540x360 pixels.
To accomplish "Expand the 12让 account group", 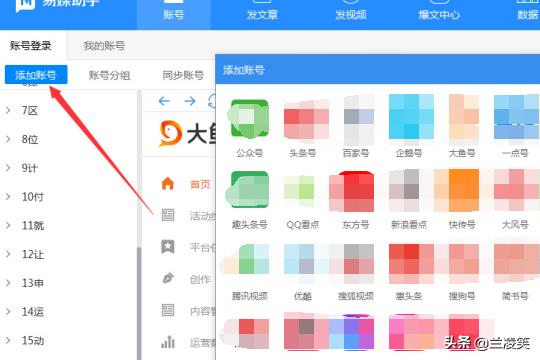I will (x=8, y=254).
